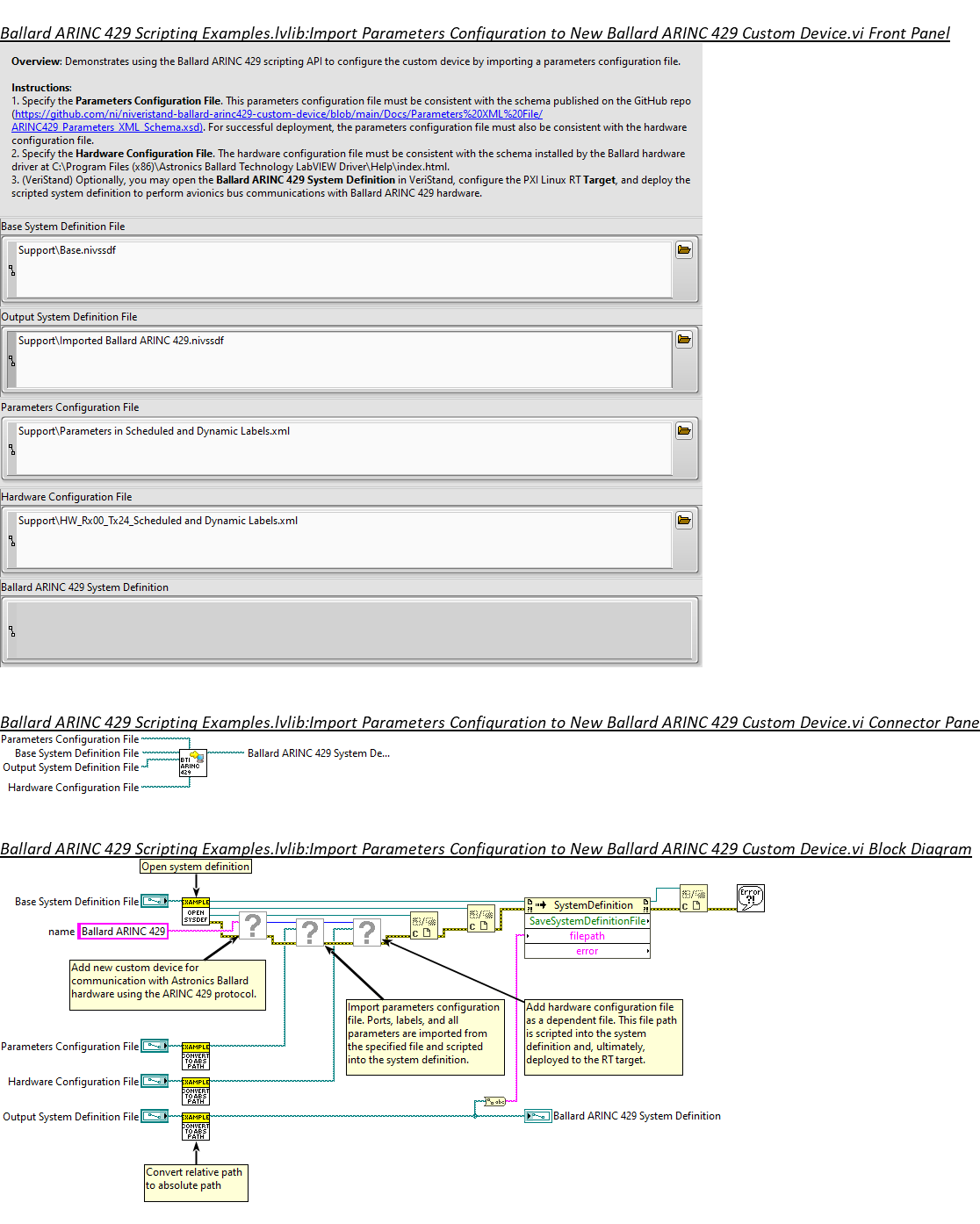Image resolution: width=980 pixels, height=1224 pixels.
Task: Select Convert To Abs Path node for Hardware file
Action: (x=196, y=1091)
